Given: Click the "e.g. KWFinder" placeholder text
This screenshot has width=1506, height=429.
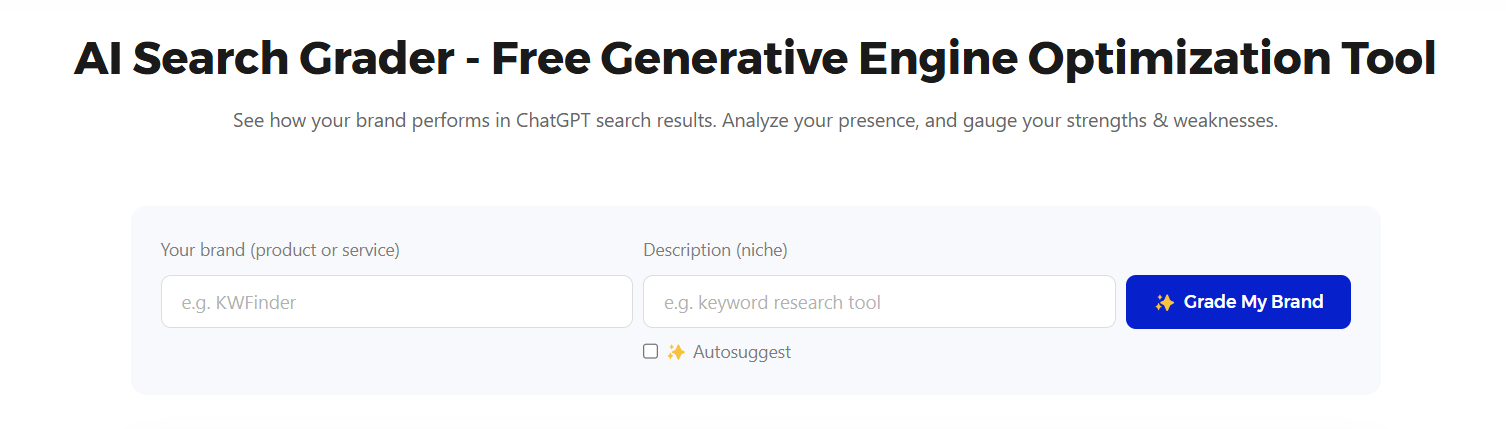Looking at the screenshot, I should point(239,302).
